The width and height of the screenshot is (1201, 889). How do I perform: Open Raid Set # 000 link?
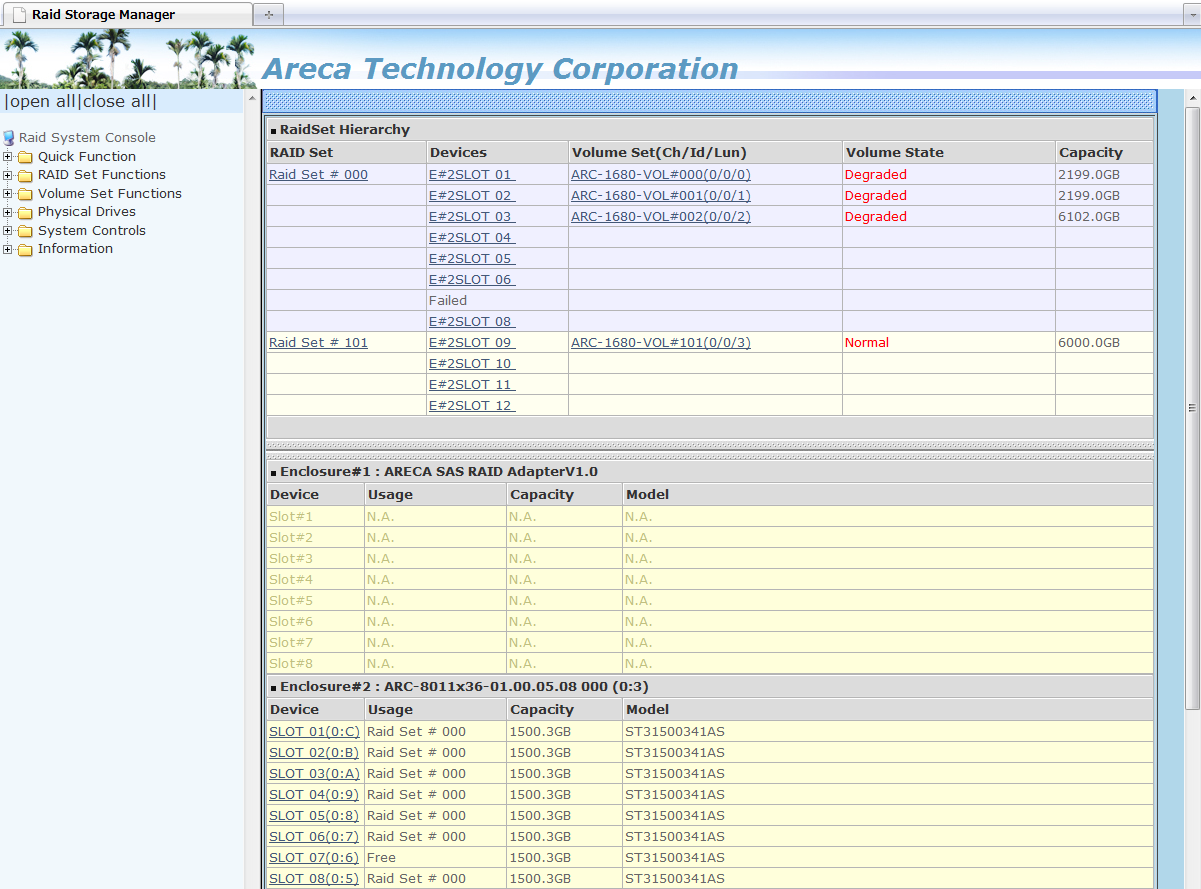pyautogui.click(x=318, y=175)
